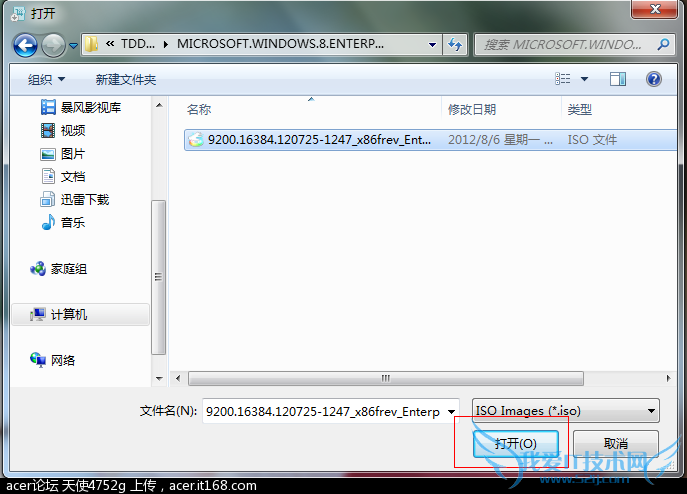Screen dimensions: 687x494
Task: Select 迅雷下载 in the navigation pane
Action: pos(85,200)
